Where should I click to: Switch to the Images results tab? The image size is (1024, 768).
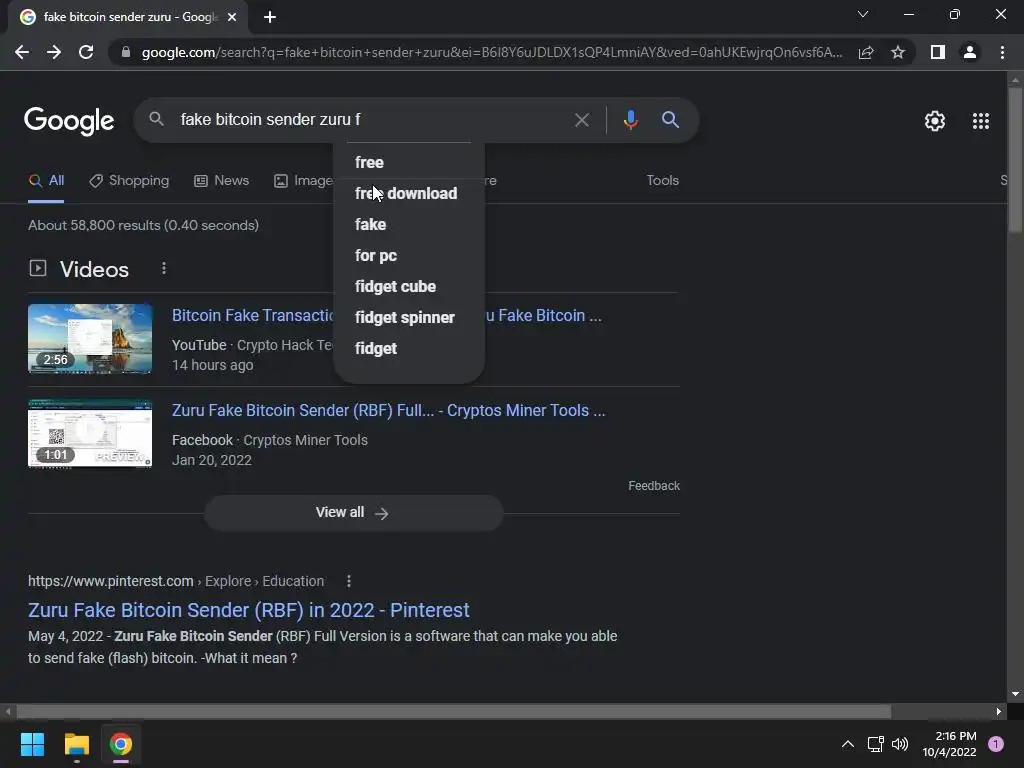click(x=303, y=181)
